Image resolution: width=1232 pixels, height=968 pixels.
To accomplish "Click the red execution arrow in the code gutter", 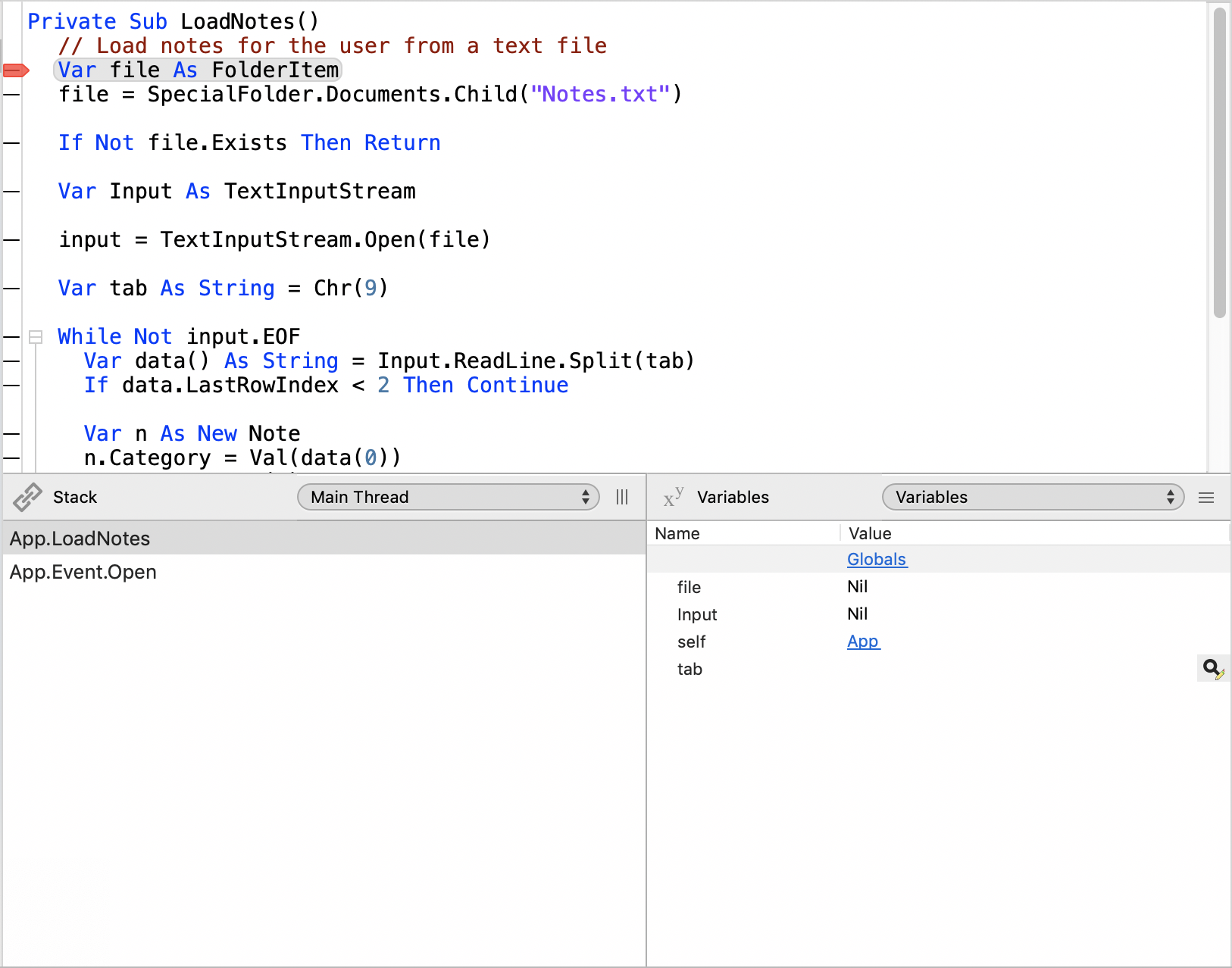I will (15, 70).
